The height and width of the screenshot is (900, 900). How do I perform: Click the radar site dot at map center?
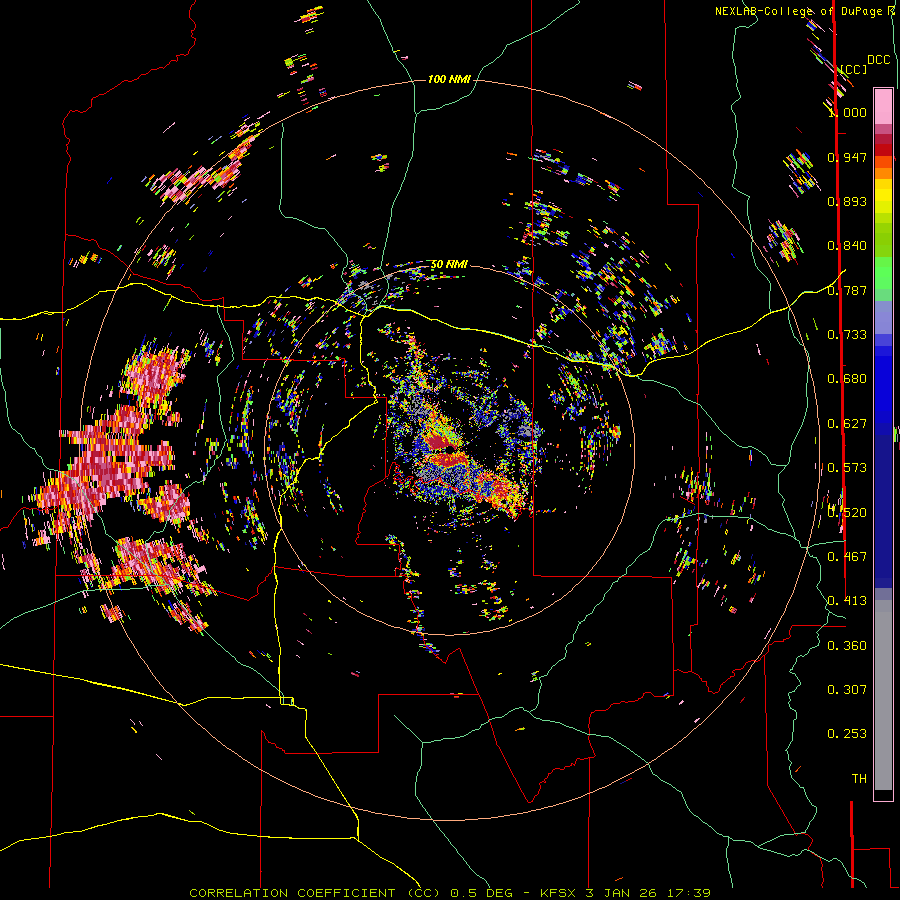tap(451, 450)
